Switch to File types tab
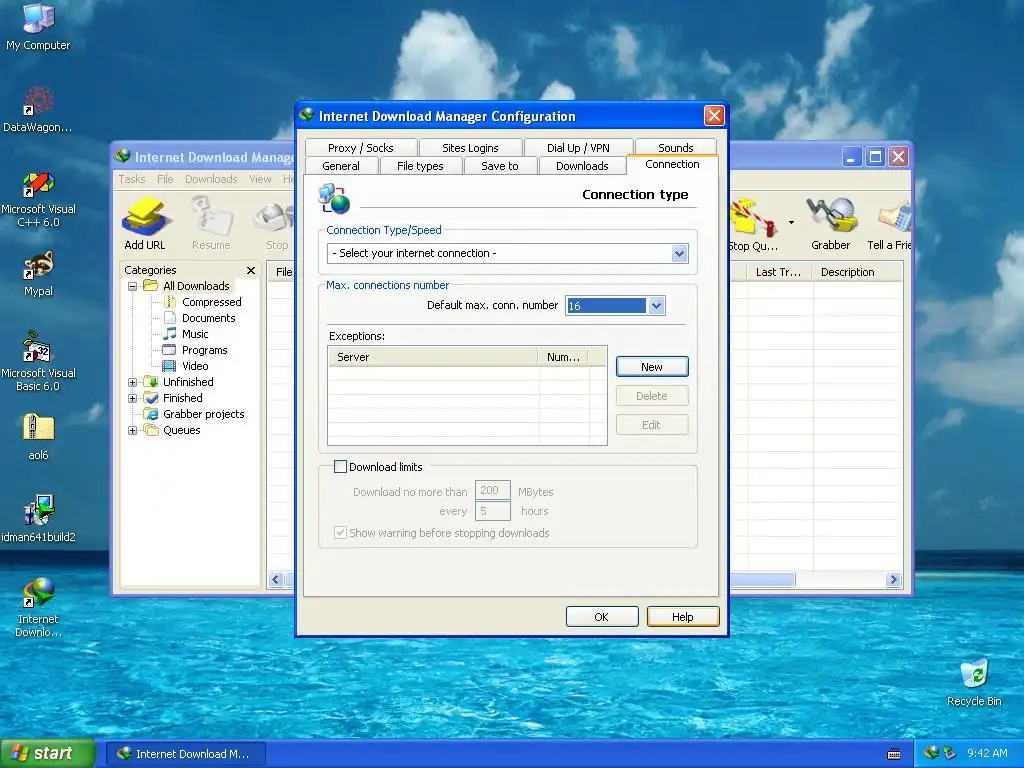 pos(420,166)
